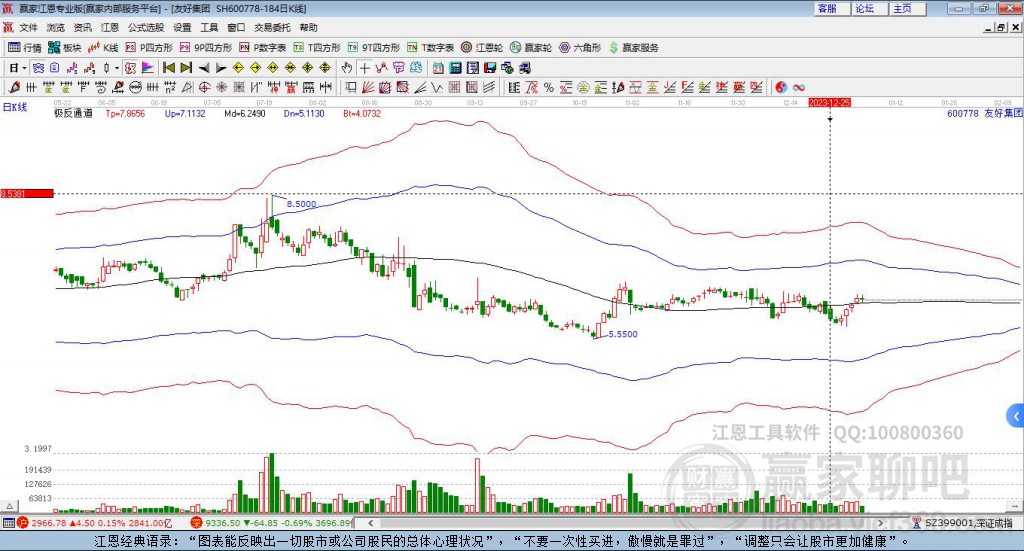
Task: Open the 六角形 hexagon tool
Action: click(x=580, y=48)
